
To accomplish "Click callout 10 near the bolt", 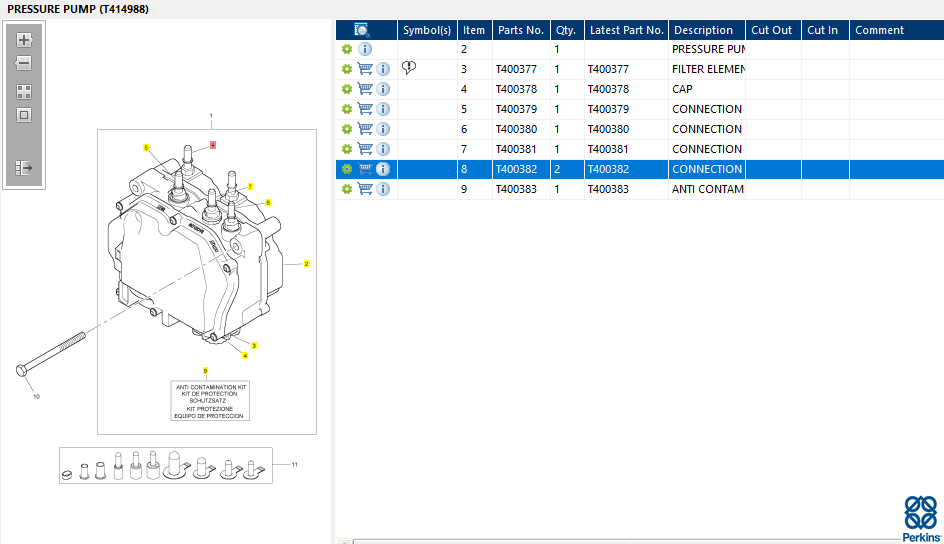I will tap(36, 397).
